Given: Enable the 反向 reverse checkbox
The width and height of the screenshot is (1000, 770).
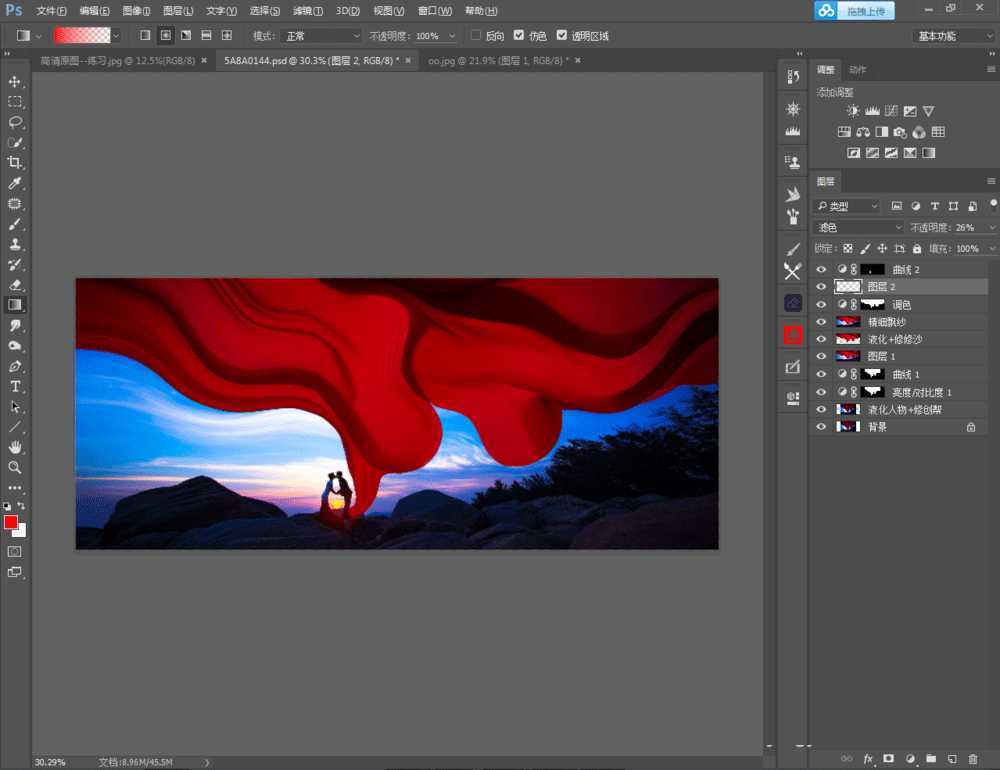Looking at the screenshot, I should tap(476, 35).
